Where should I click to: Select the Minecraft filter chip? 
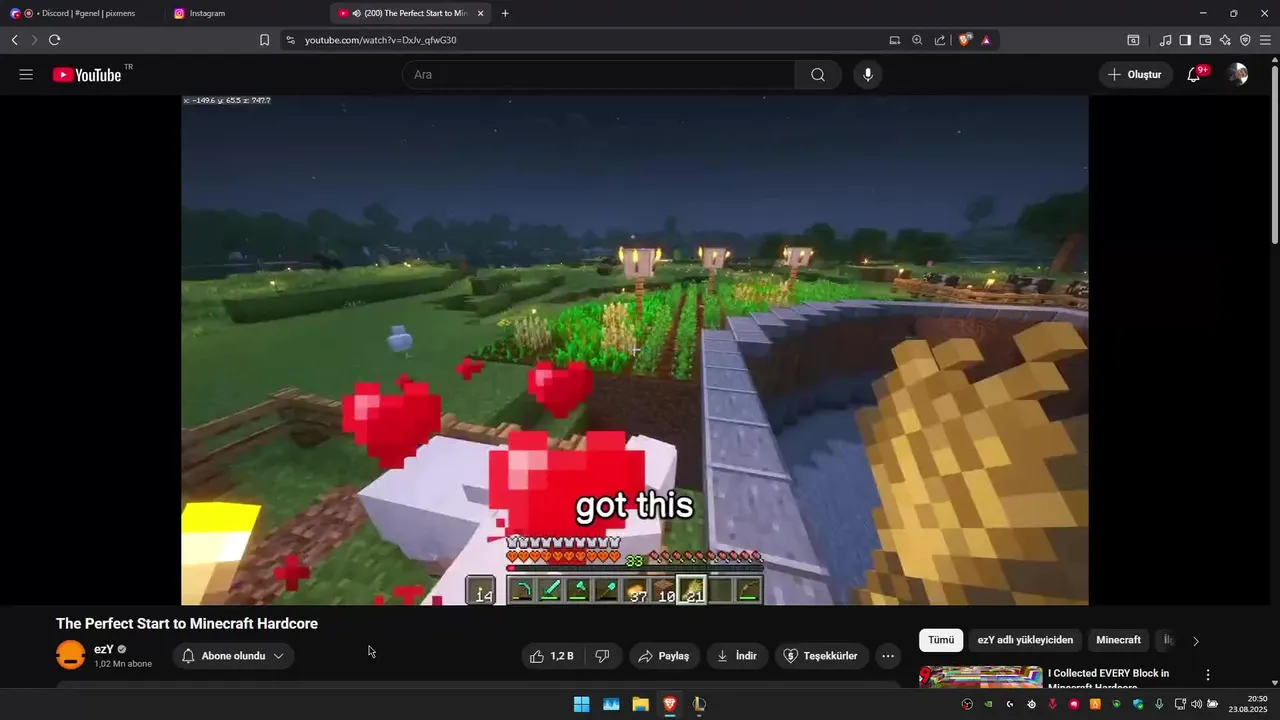(x=1118, y=640)
